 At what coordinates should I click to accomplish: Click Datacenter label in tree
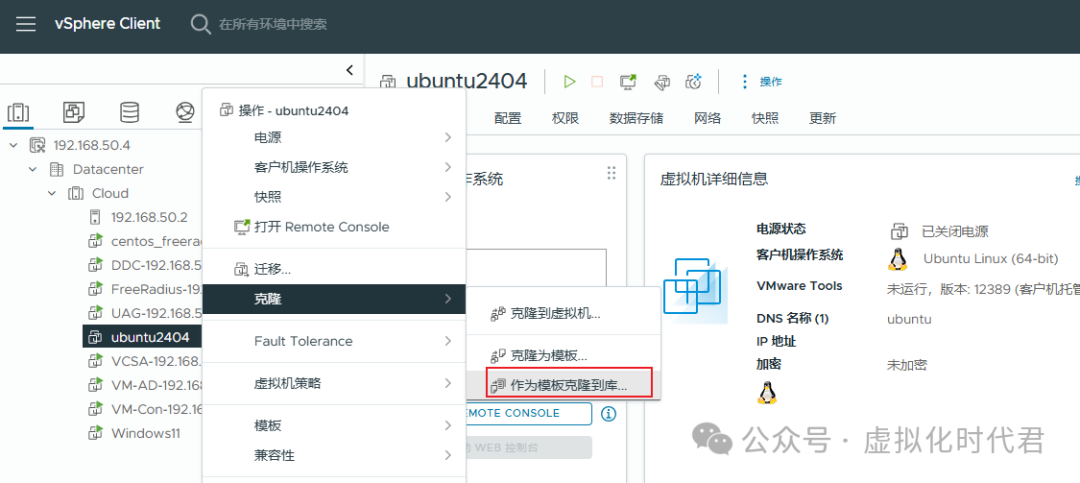(x=108, y=169)
